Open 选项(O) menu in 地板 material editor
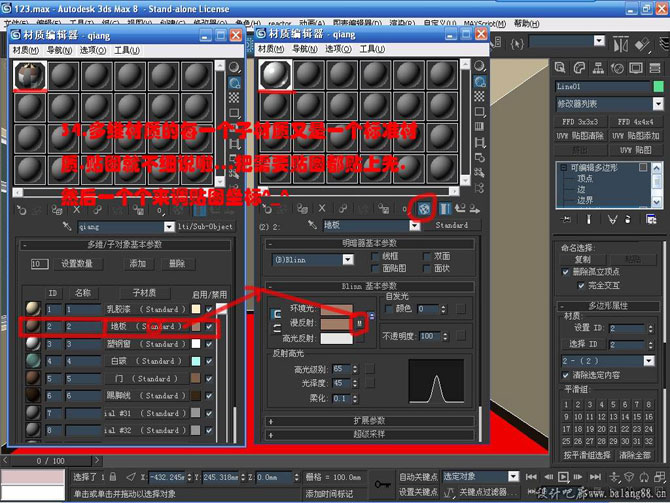670x503 pixels. tap(338, 49)
